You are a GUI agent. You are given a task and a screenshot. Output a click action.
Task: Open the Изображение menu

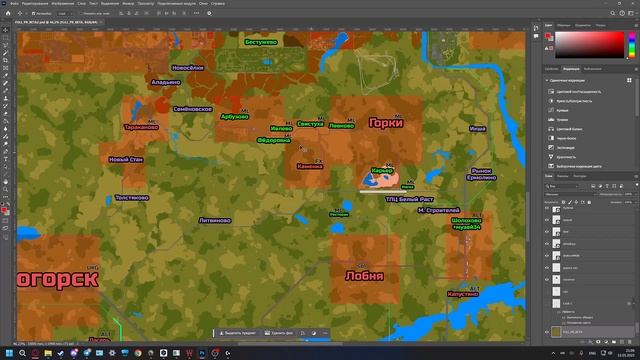point(63,3)
